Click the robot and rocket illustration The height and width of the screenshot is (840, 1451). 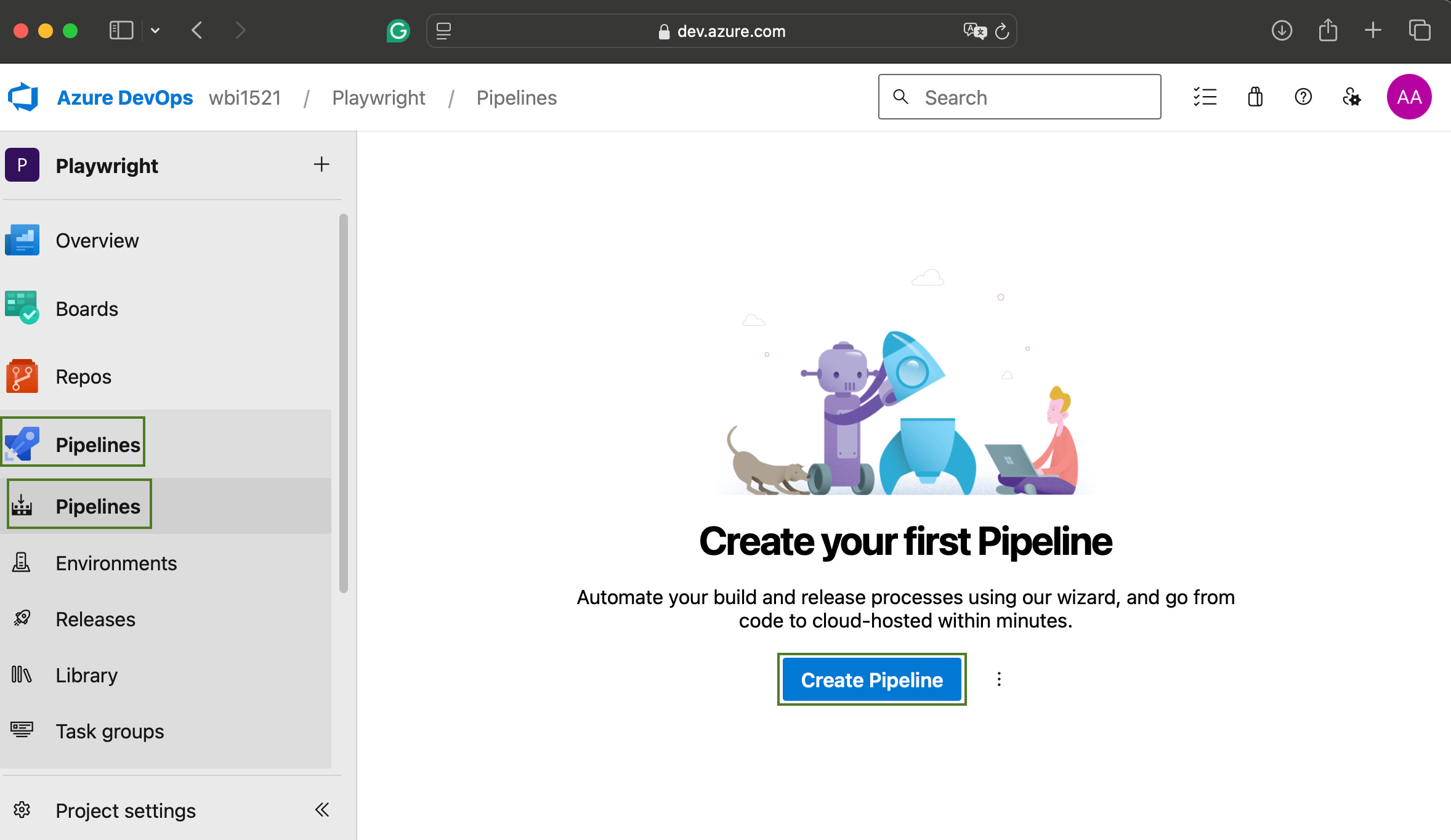coord(905,382)
